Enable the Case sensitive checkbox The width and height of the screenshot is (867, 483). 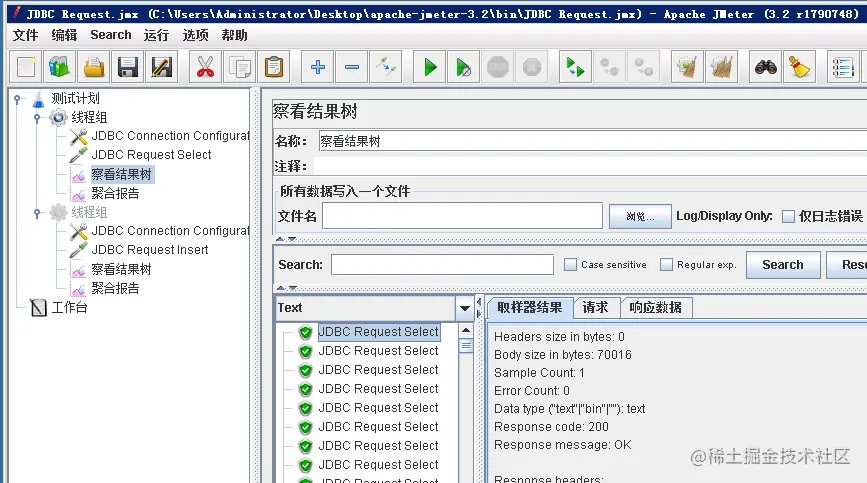pos(570,265)
